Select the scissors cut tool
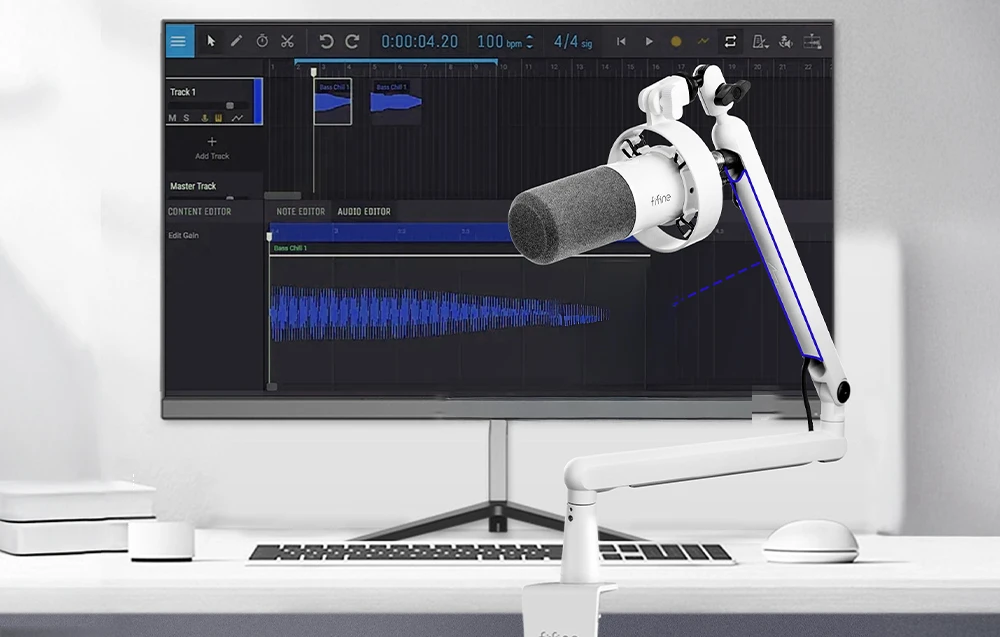 click(288, 41)
